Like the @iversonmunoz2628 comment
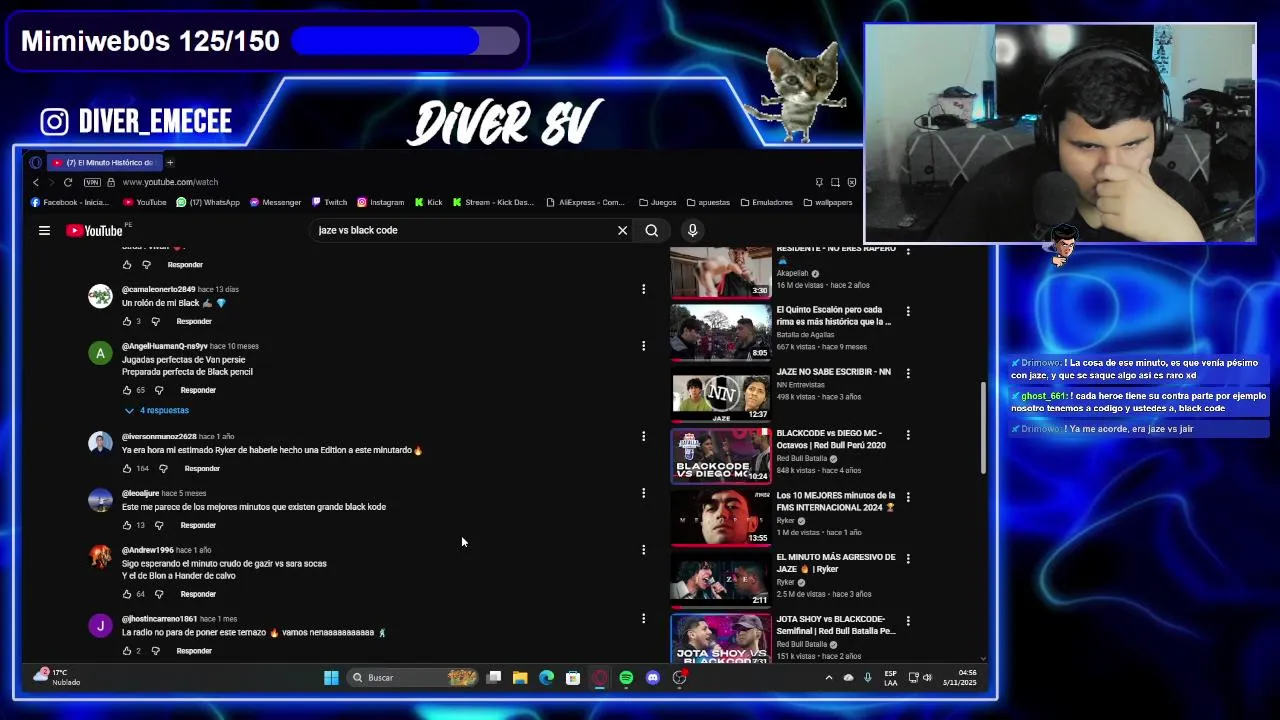Screen dimensions: 1280x720 click(x=126, y=468)
